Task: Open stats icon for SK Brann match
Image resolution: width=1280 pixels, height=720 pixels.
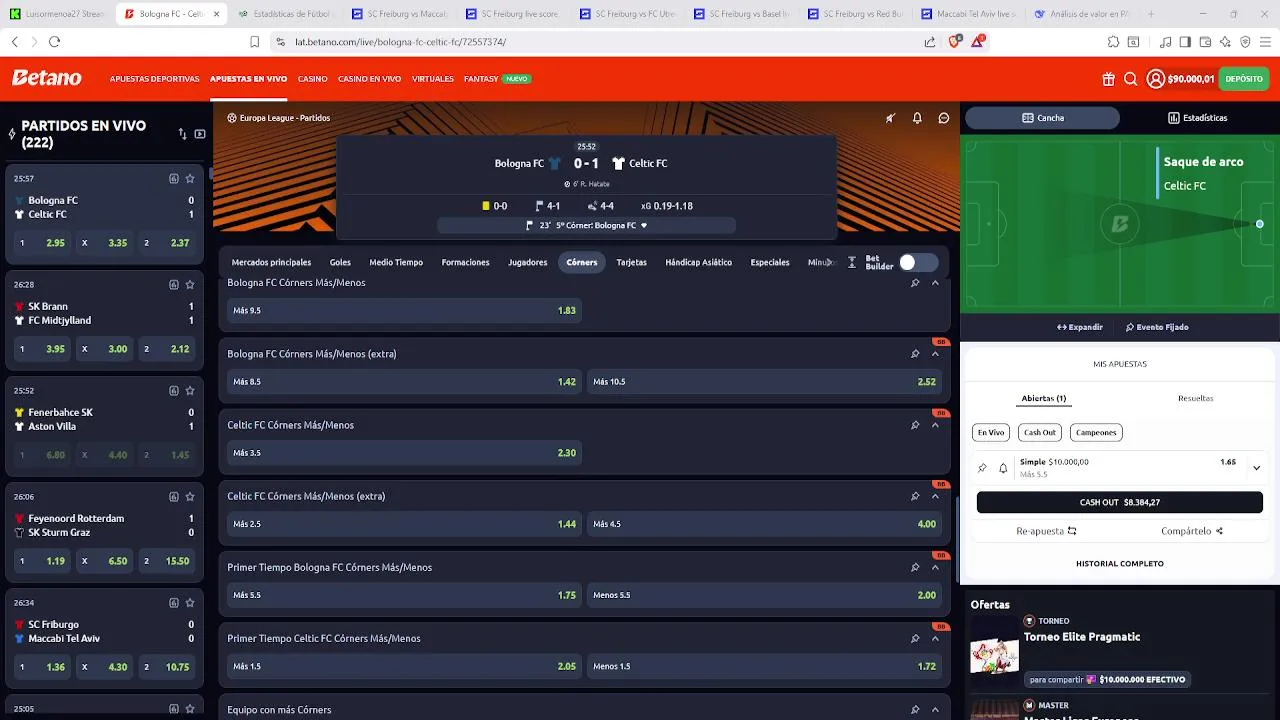Action: (174, 285)
